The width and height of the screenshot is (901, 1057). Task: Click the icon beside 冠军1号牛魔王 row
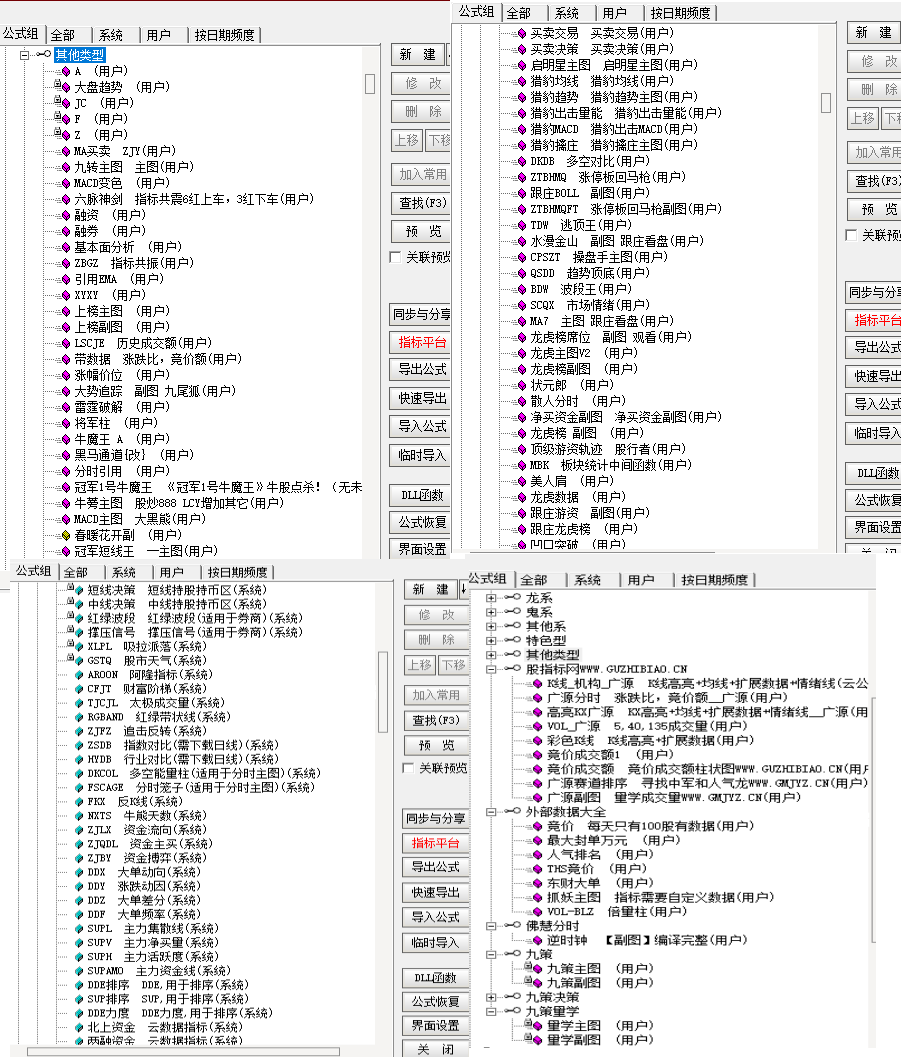65,487
